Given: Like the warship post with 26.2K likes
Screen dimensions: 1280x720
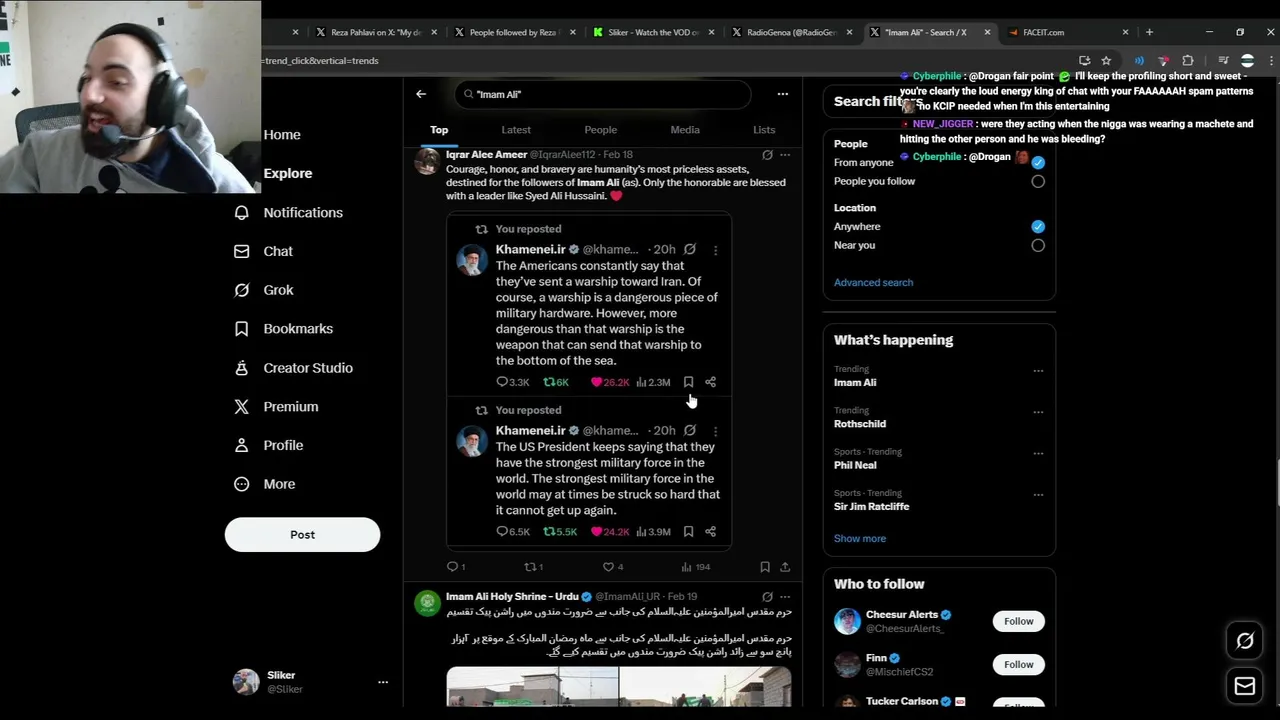Looking at the screenshot, I should pos(611,382).
